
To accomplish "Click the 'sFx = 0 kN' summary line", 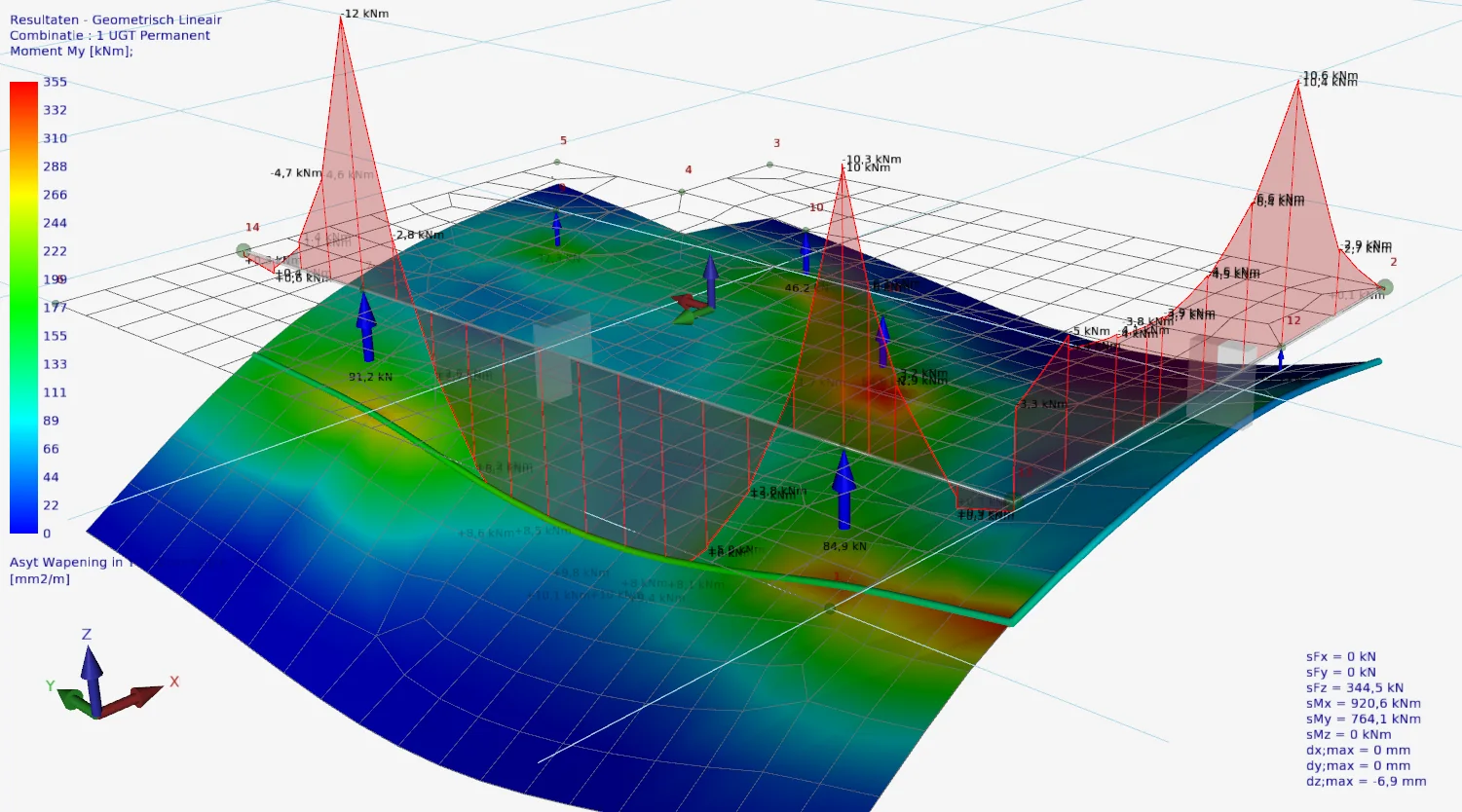I will pos(1341,657).
